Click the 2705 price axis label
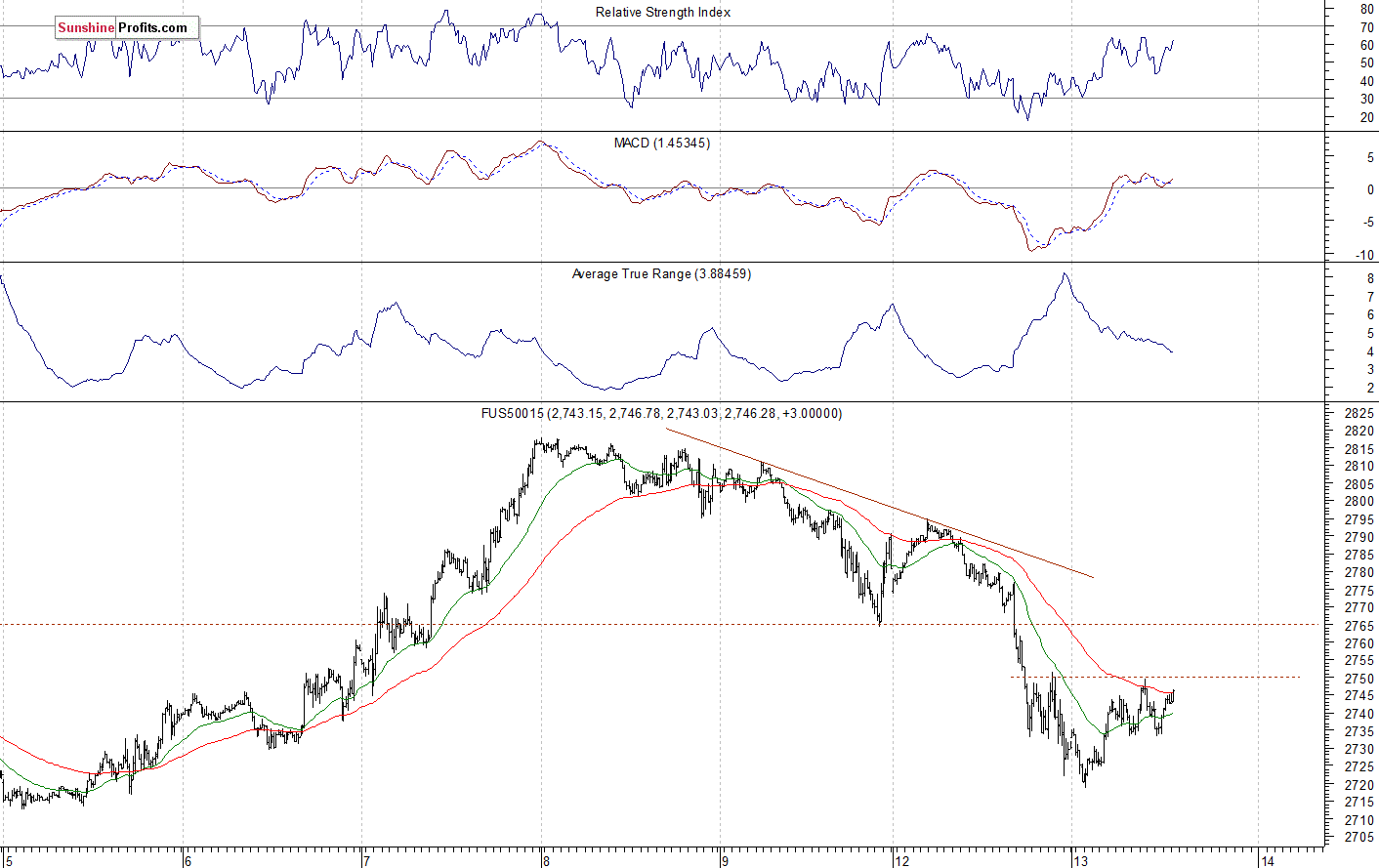Screen dimensions: 1379x868 click(1359, 839)
